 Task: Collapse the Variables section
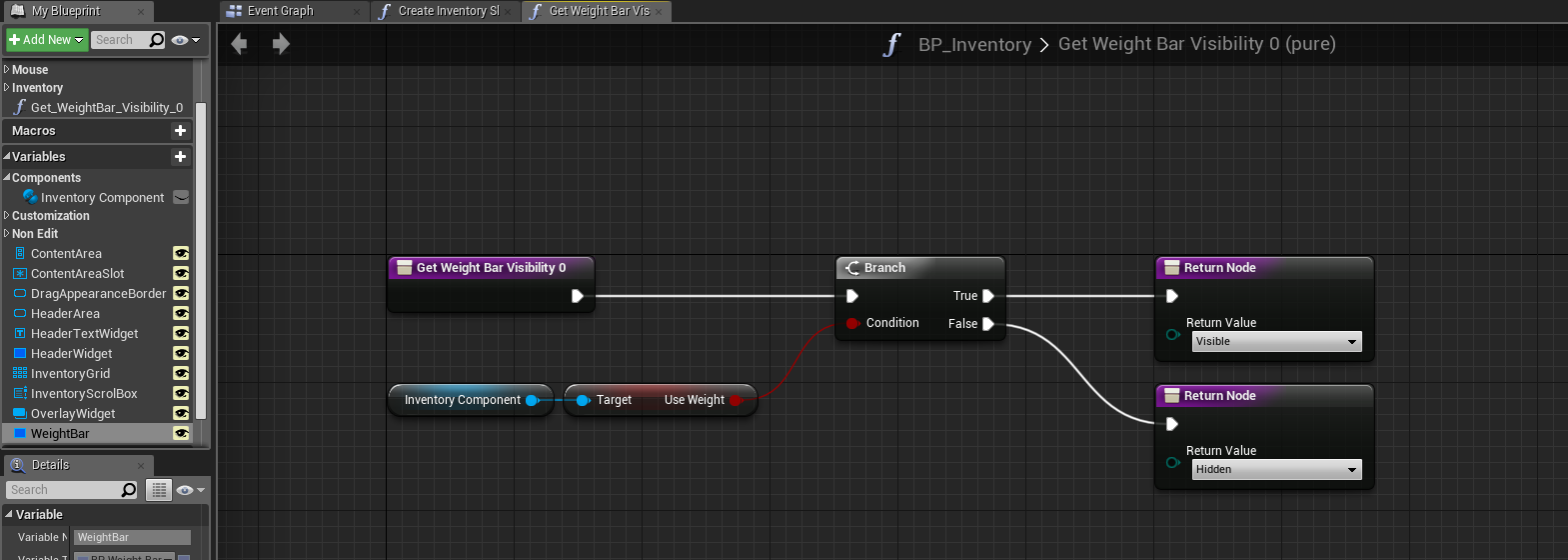pos(7,156)
